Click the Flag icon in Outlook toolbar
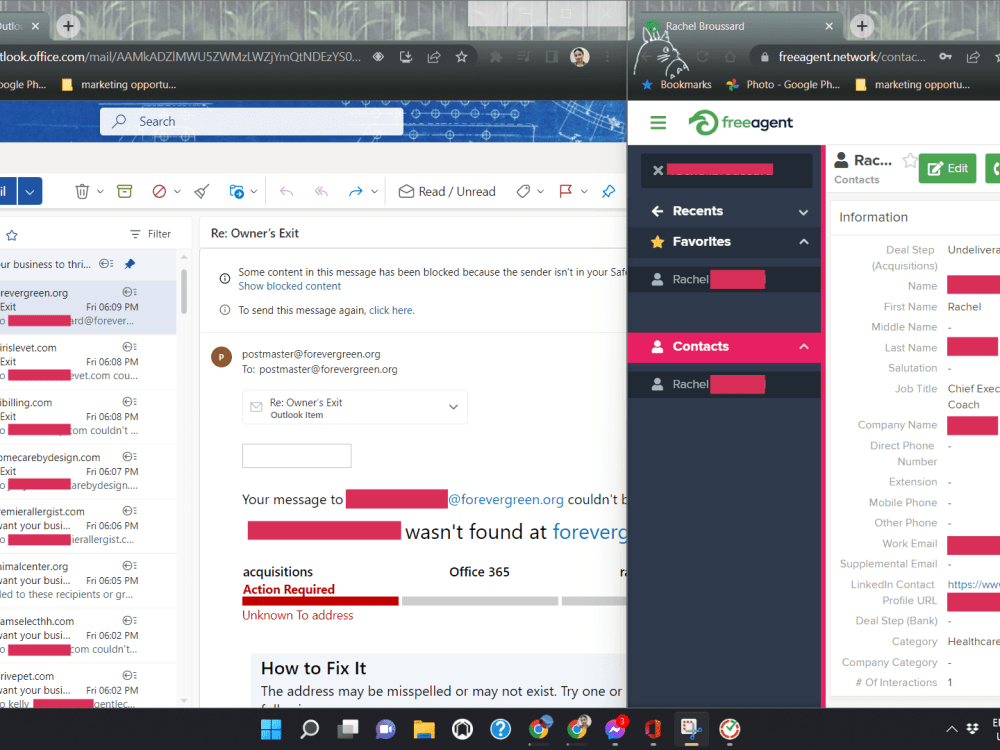The width and height of the screenshot is (1000, 750). click(565, 191)
